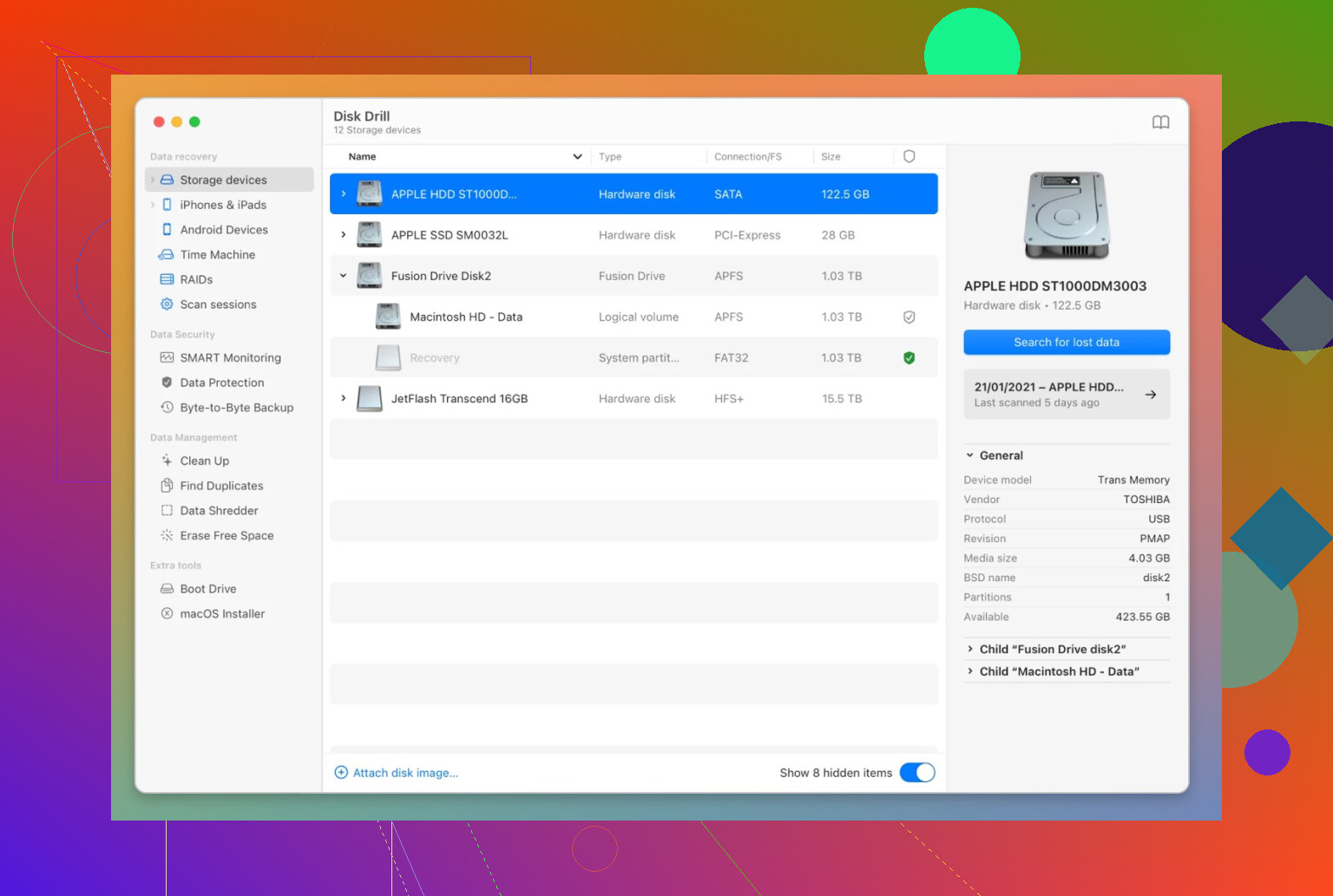This screenshot has height=896, width=1333.
Task: Click the Storage devices drive icon
Action: pos(167,180)
